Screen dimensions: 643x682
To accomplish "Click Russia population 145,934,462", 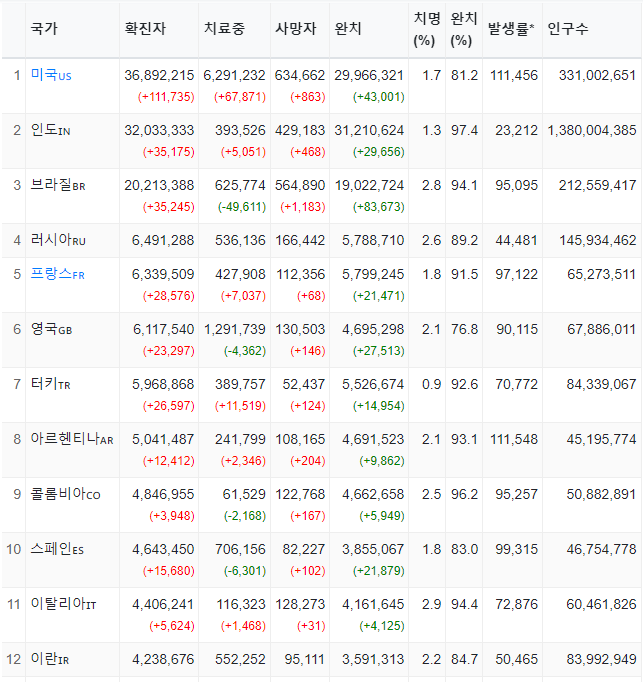I will coord(597,241).
